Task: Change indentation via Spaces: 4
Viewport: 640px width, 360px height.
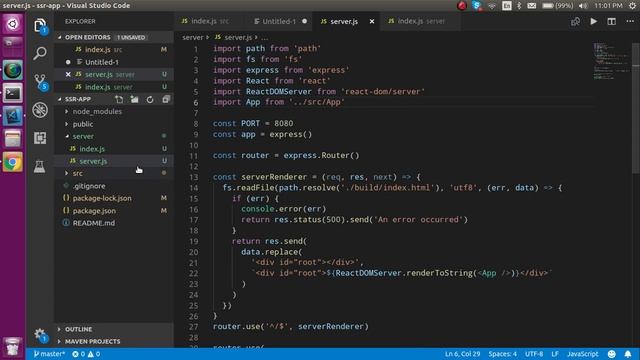Action: click(502, 354)
